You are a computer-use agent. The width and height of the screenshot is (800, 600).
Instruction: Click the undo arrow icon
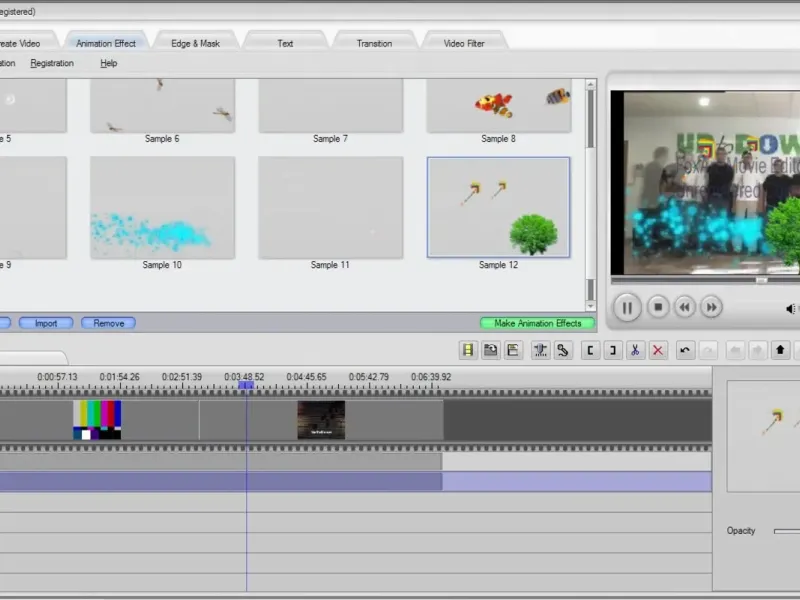tap(685, 350)
